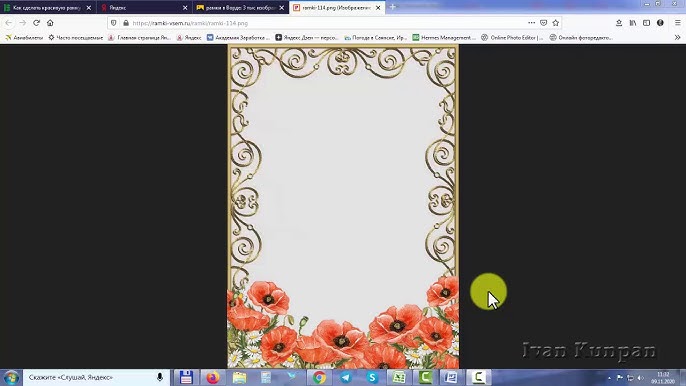Image resolution: width=686 pixels, height=386 pixels.
Task: Close the first green-icon tab
Action: 89,7
